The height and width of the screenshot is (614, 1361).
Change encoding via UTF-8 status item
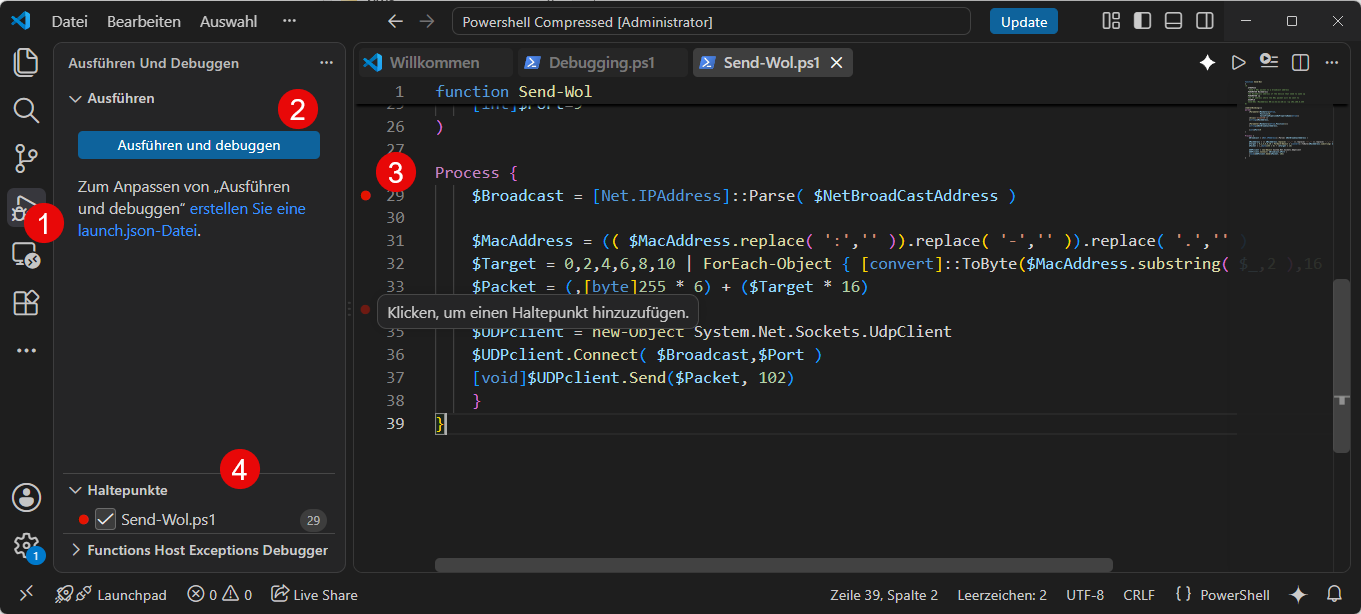(x=1085, y=594)
